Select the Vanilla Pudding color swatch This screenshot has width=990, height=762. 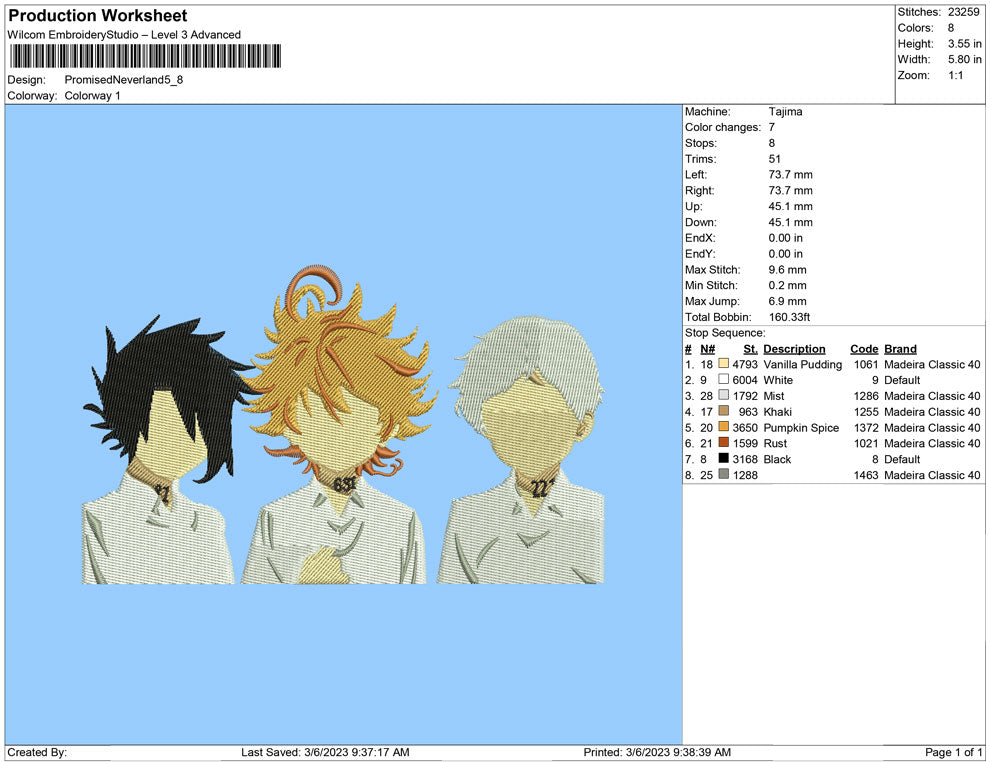pos(723,364)
